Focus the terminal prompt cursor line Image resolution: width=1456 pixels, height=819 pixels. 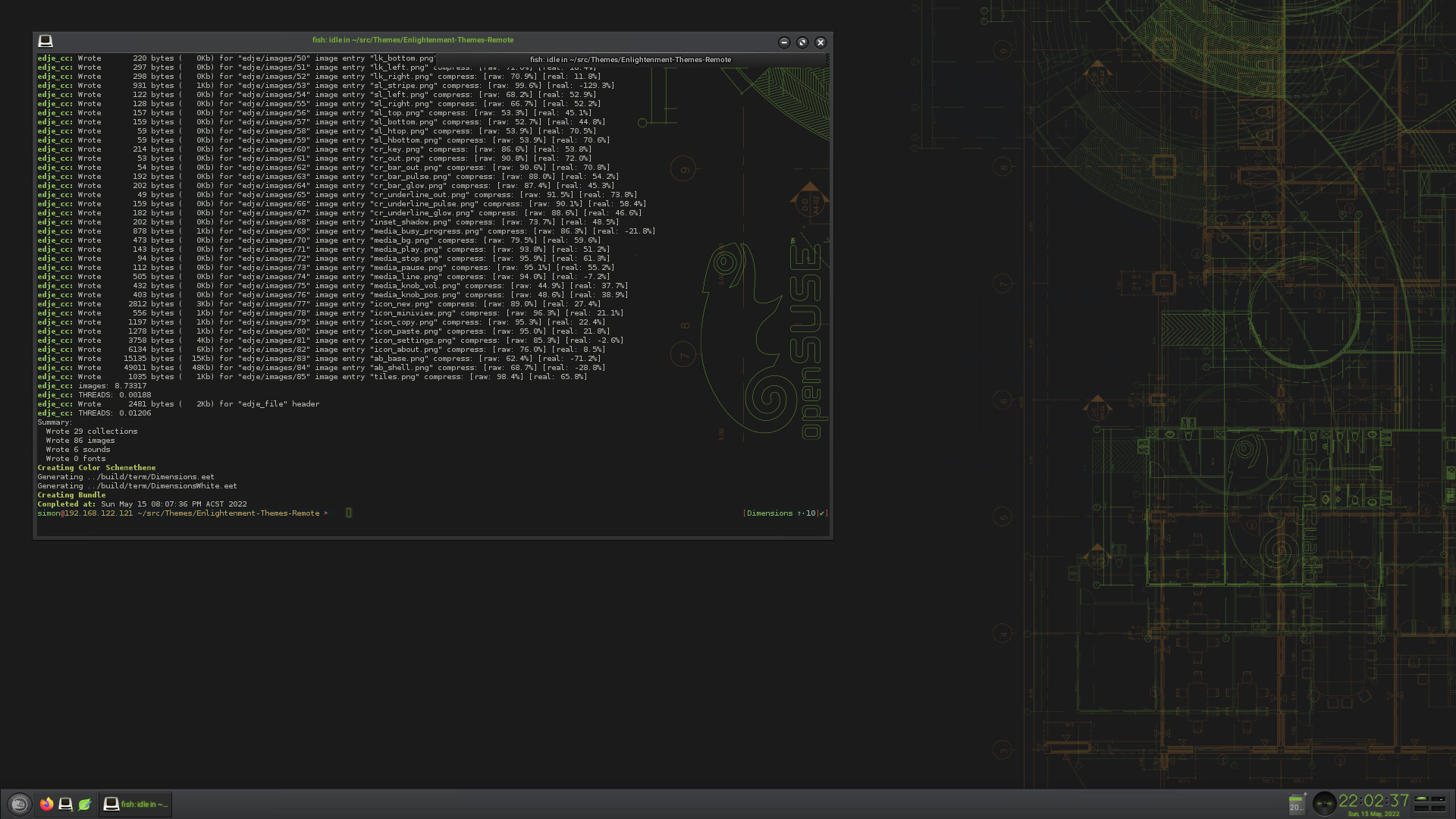(349, 513)
